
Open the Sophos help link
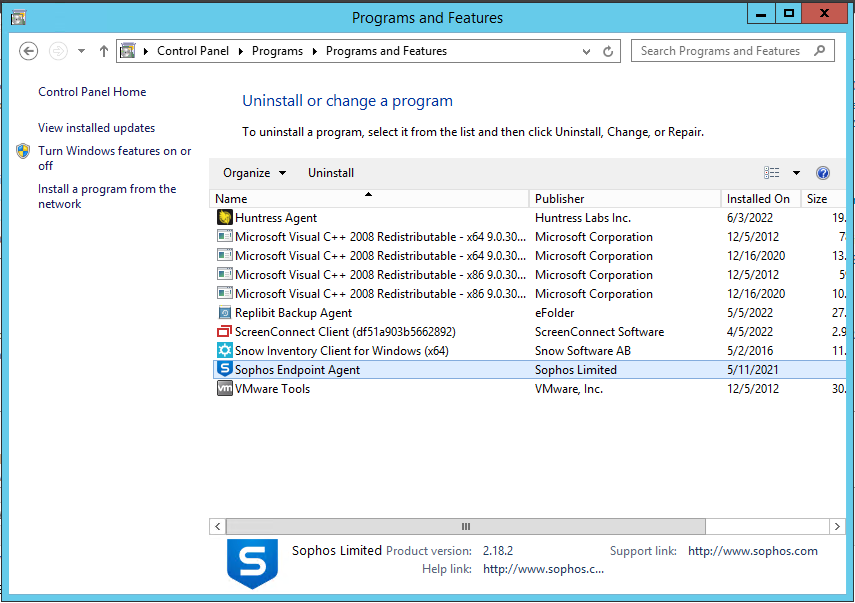click(543, 569)
